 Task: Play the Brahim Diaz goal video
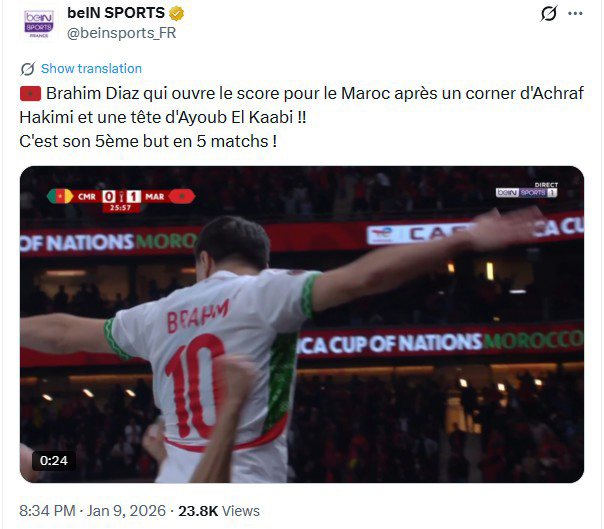pyautogui.click(x=302, y=324)
